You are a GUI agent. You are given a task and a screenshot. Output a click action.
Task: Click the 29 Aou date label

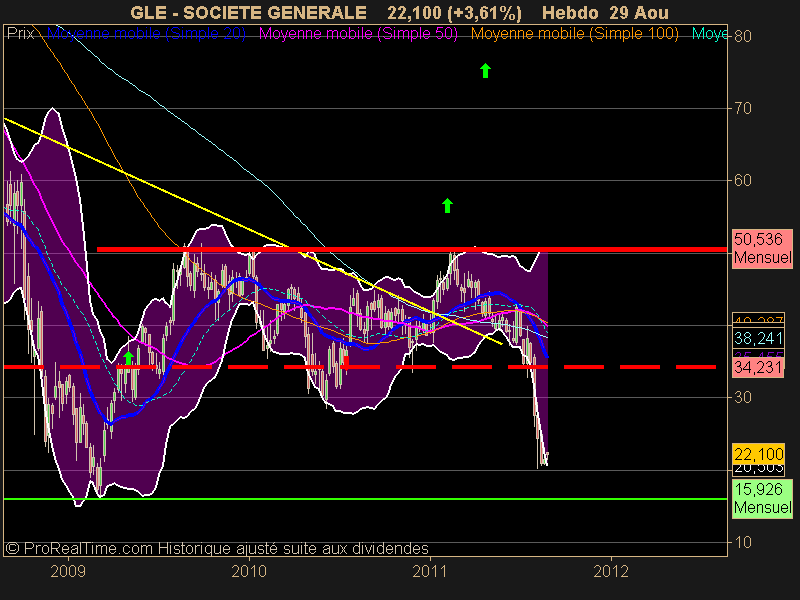[x=639, y=12]
